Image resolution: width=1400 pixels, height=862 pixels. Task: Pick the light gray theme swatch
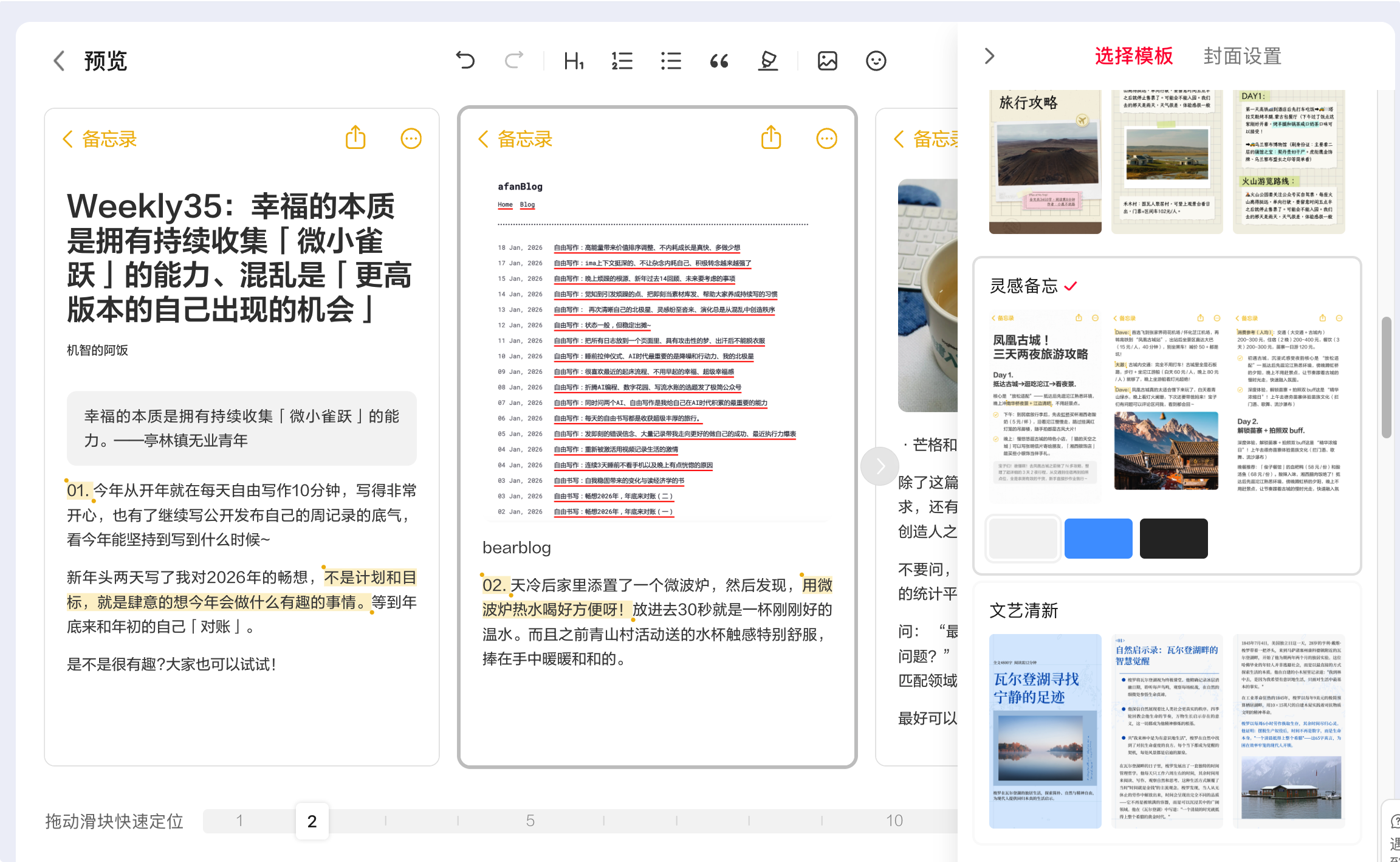(x=1023, y=539)
